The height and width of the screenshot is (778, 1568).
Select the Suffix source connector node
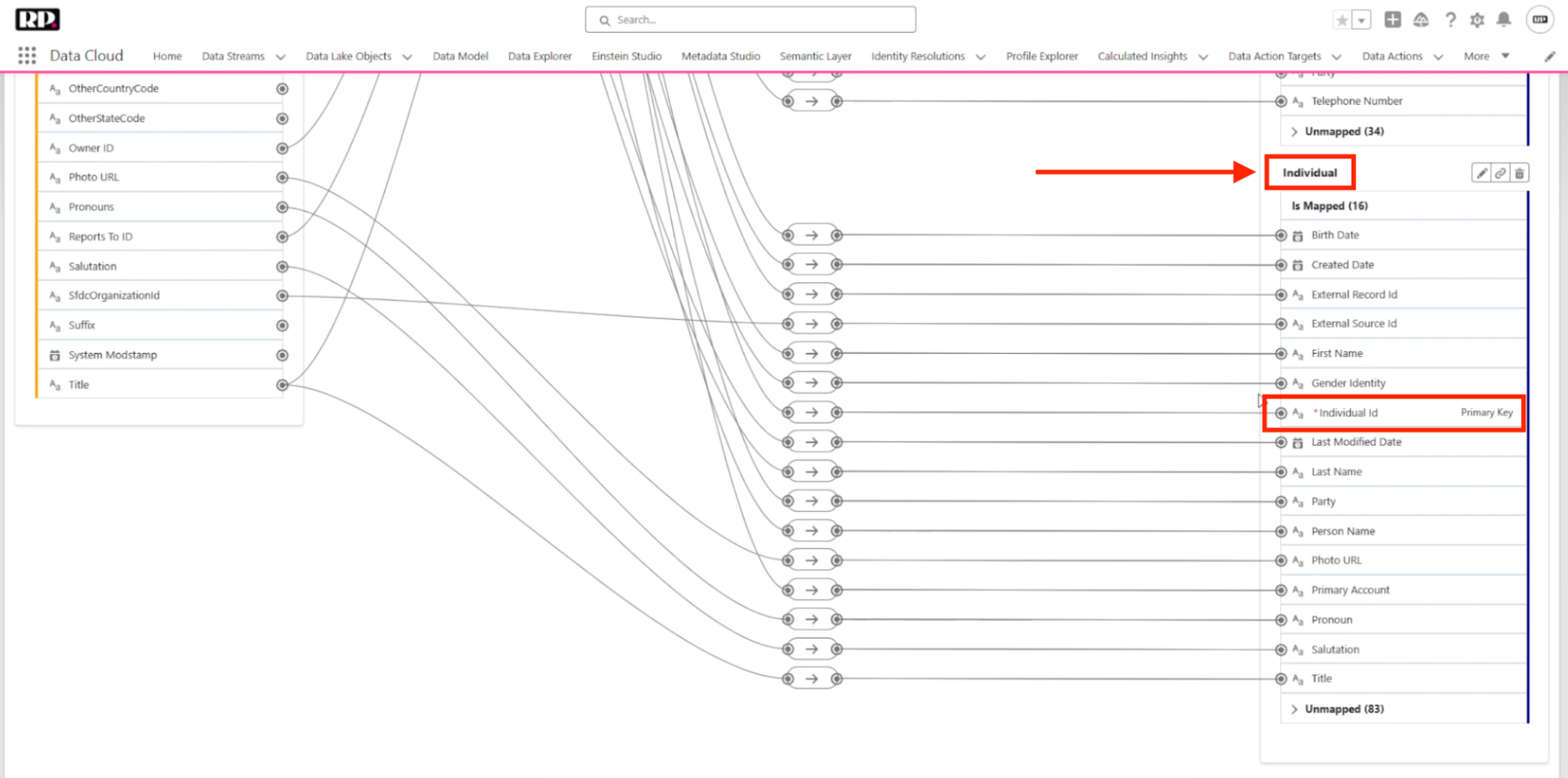coord(282,325)
